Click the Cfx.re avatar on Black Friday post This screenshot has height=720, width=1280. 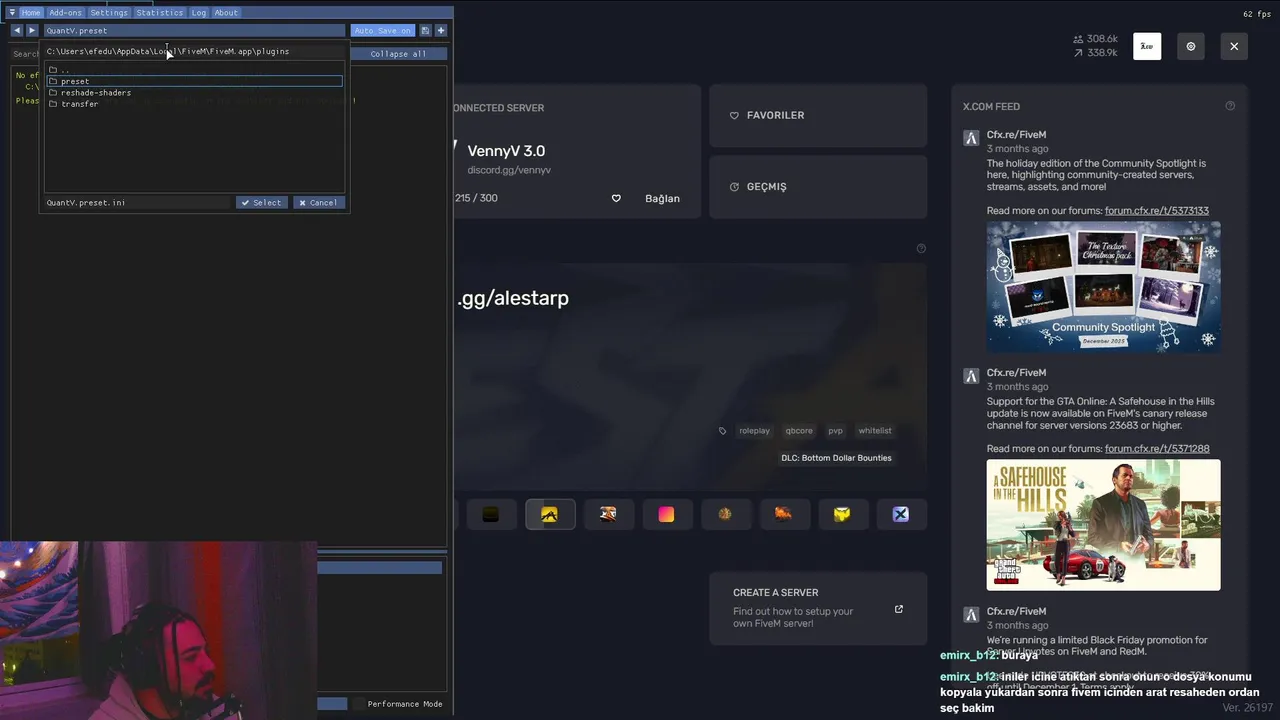pyautogui.click(x=971, y=615)
